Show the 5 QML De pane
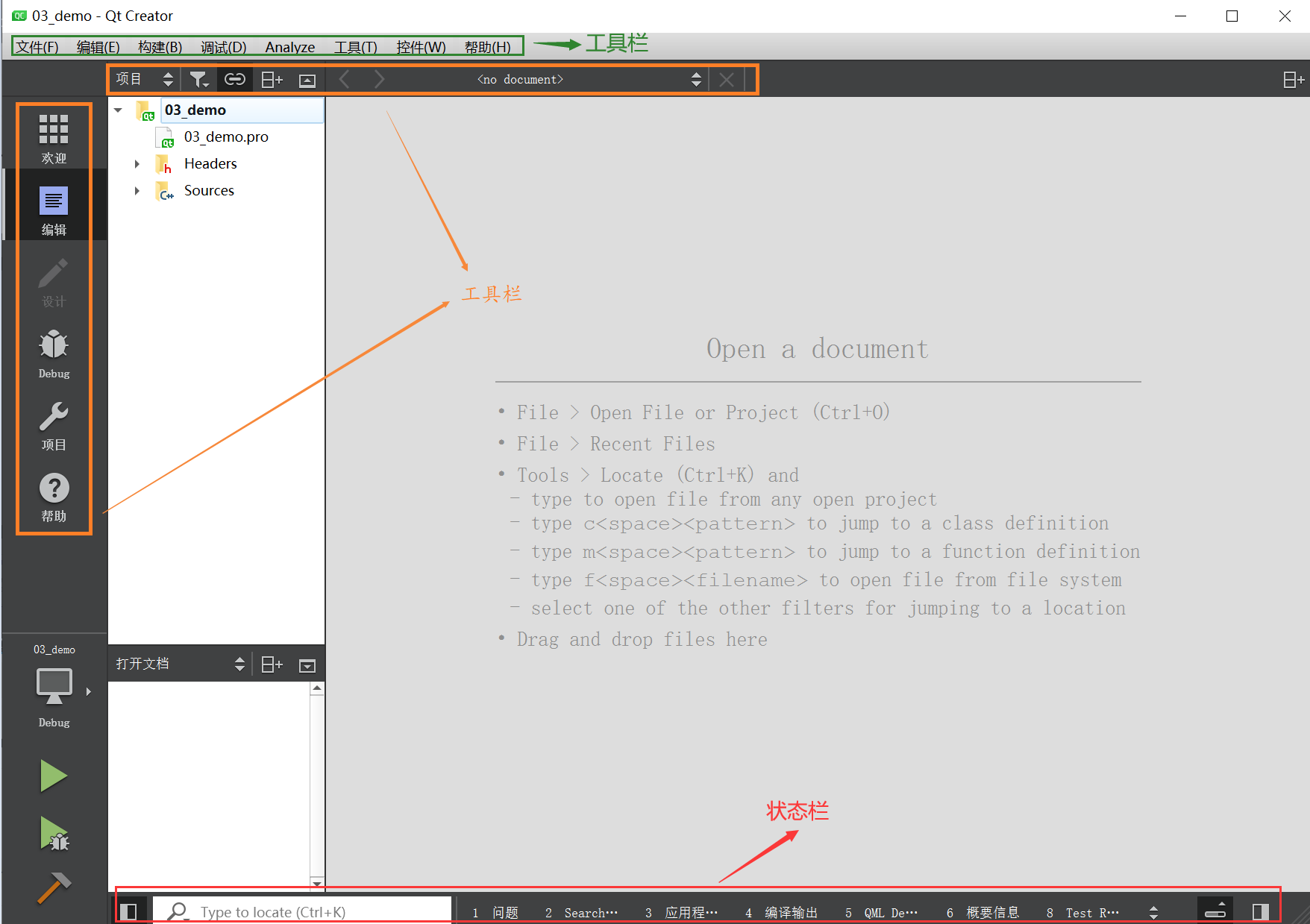This screenshot has height=924, width=1310. 882,912
